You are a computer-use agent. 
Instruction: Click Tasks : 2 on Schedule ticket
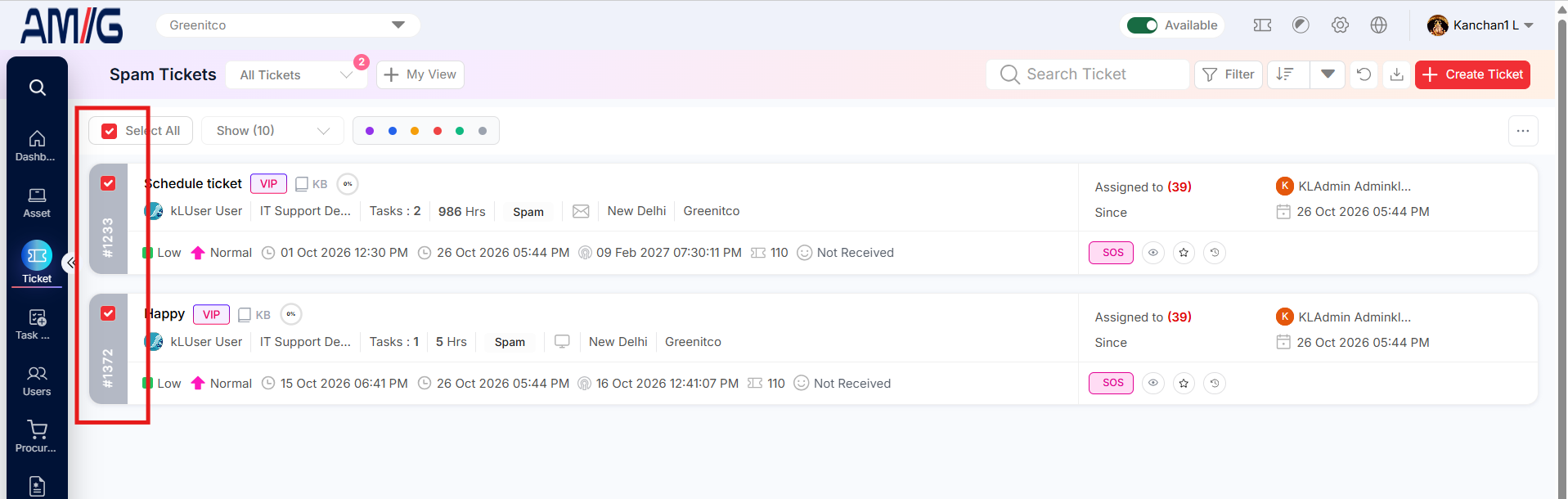[x=395, y=211]
